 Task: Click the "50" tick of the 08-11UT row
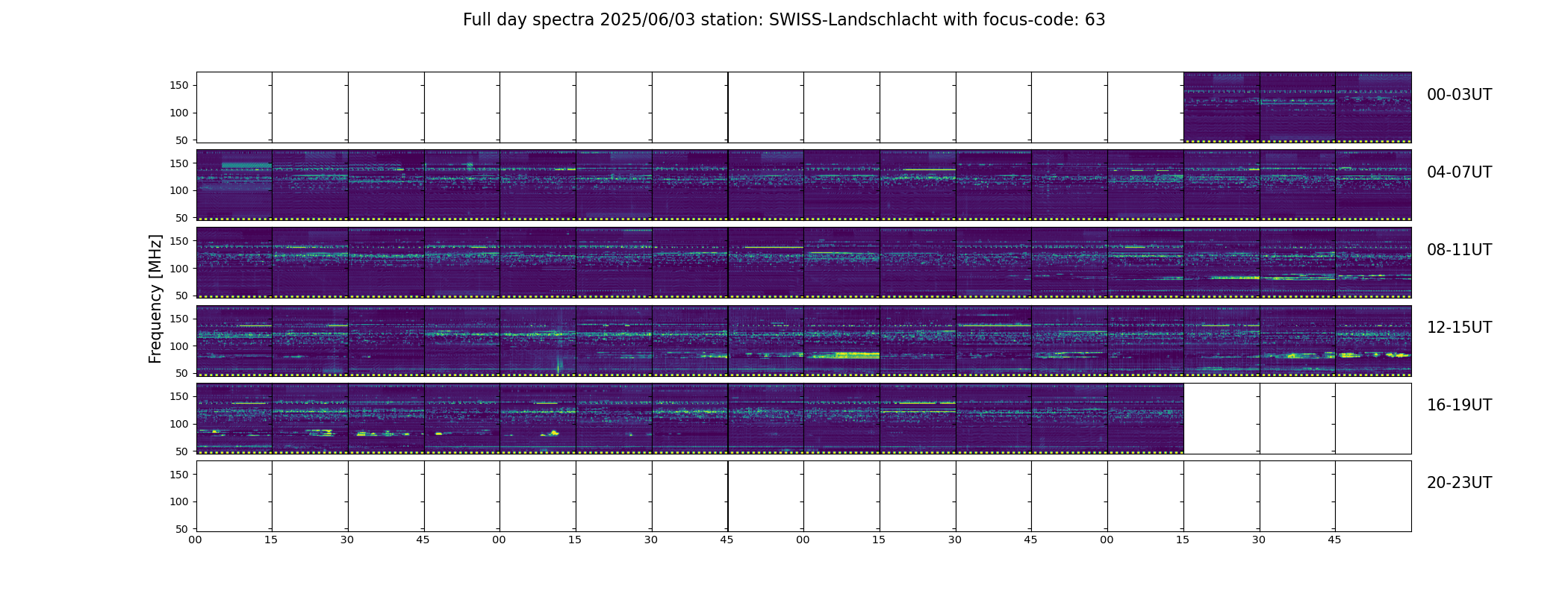(183, 296)
